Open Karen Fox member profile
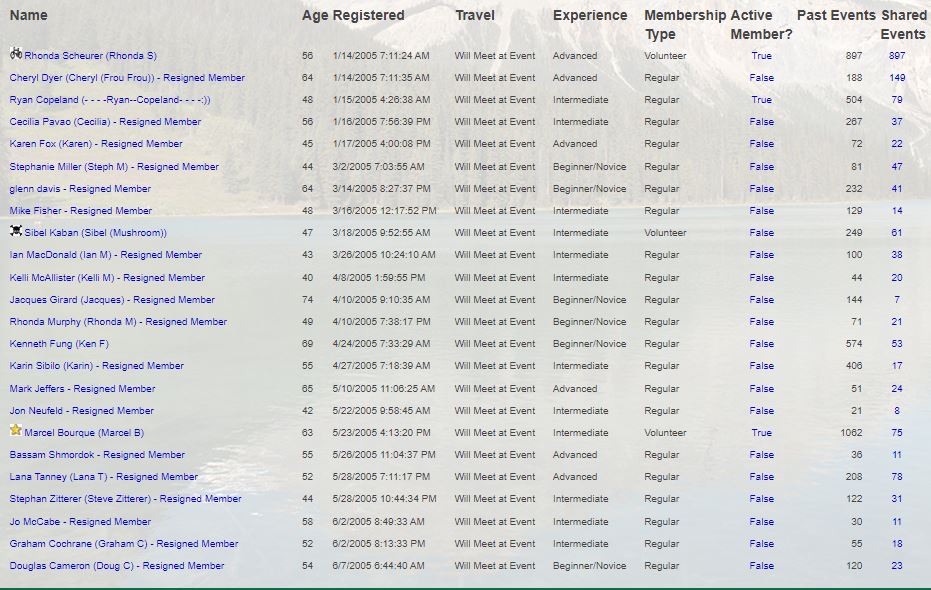Screen dimensions: 931x590 pos(96,144)
